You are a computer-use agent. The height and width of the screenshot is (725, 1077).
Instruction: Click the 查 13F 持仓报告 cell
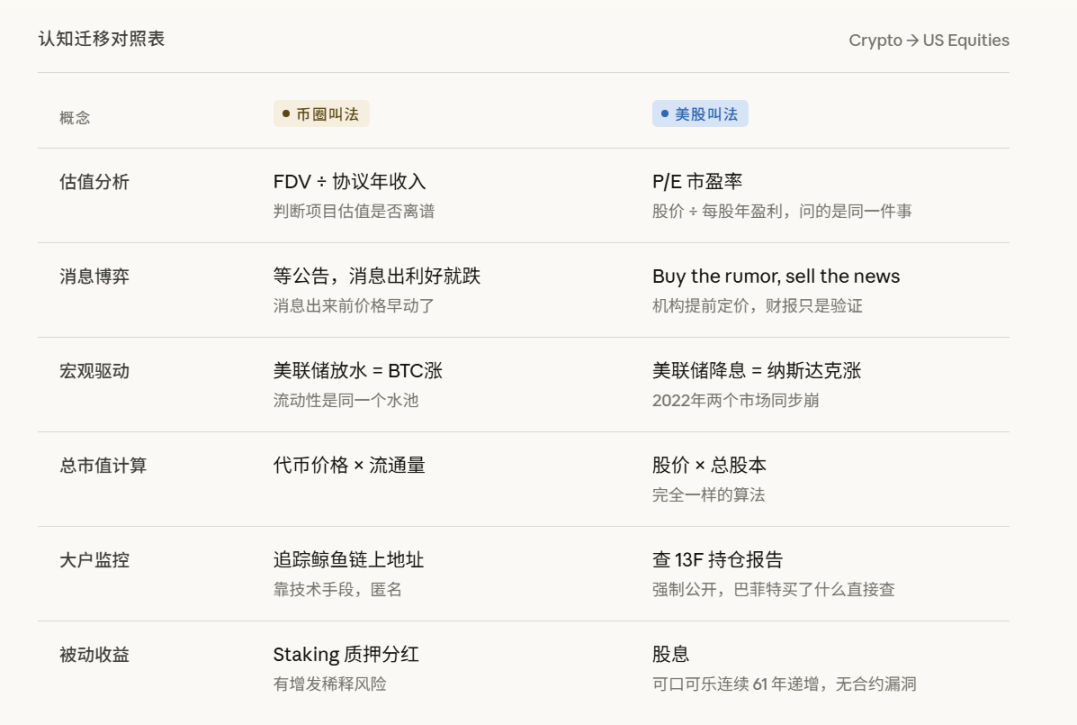point(717,560)
